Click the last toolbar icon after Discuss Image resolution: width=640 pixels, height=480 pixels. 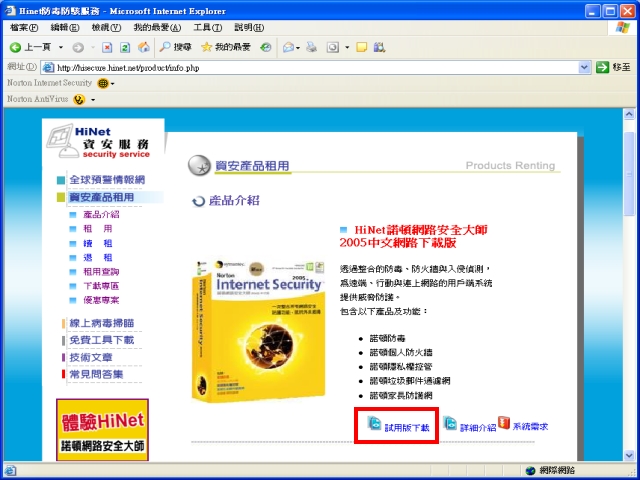379,47
